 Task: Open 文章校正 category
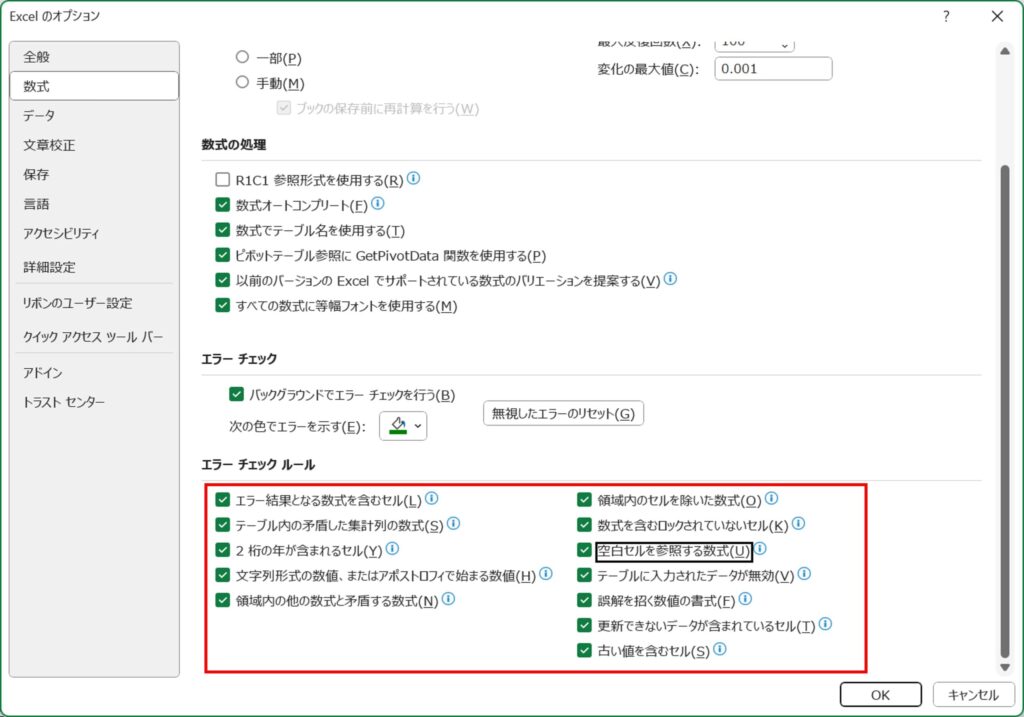94,145
